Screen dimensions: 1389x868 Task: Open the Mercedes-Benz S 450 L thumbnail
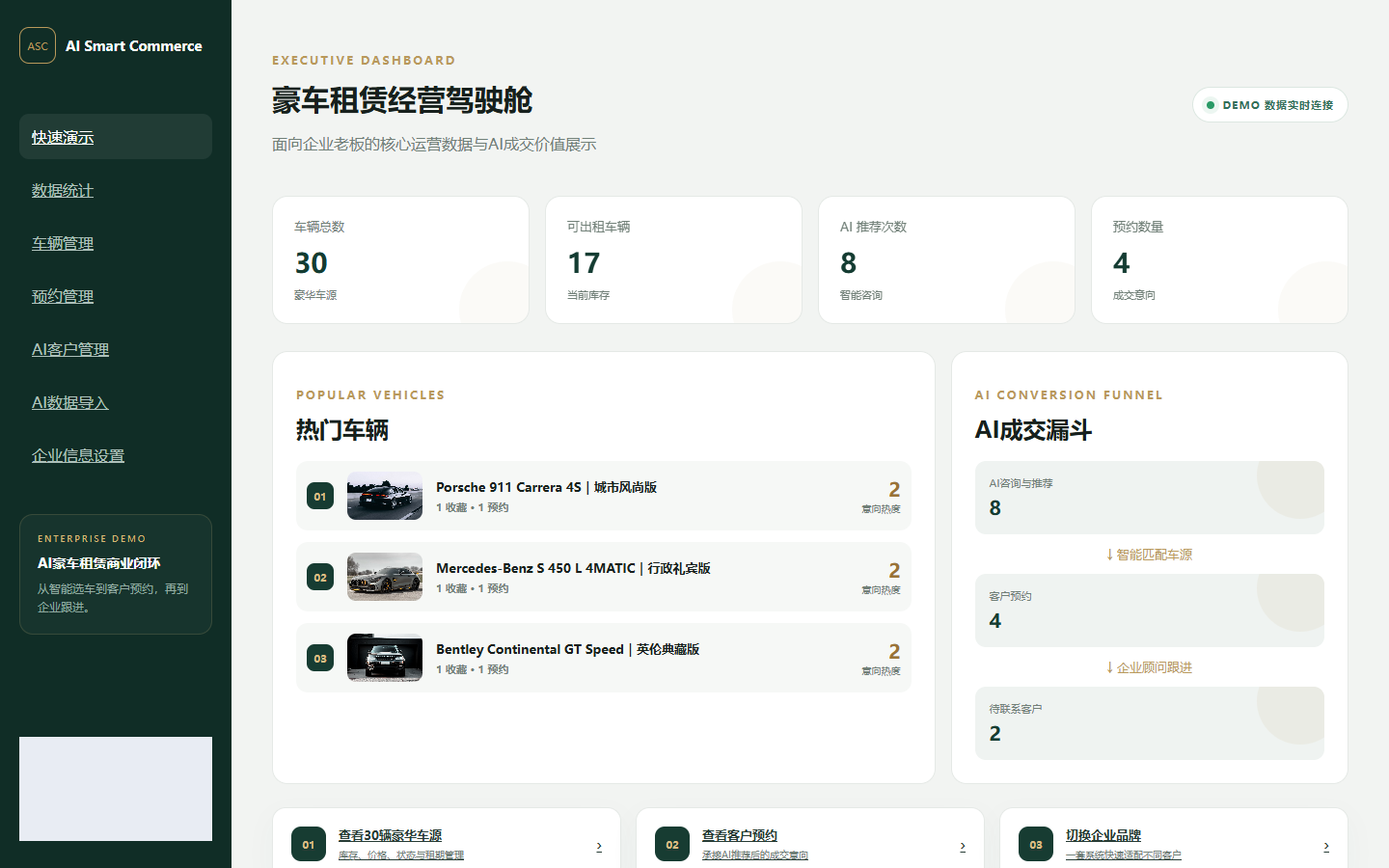click(385, 577)
